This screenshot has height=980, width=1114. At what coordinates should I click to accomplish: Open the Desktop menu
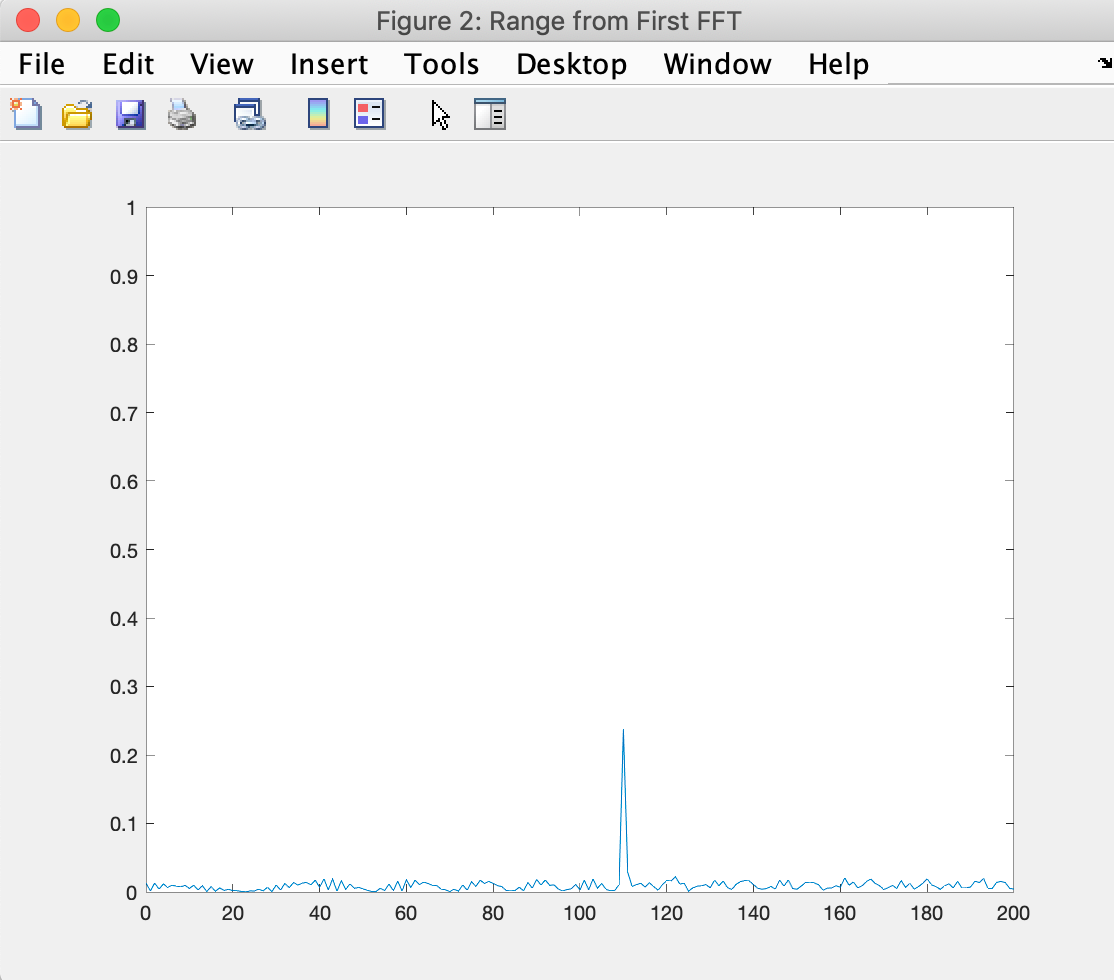571,64
